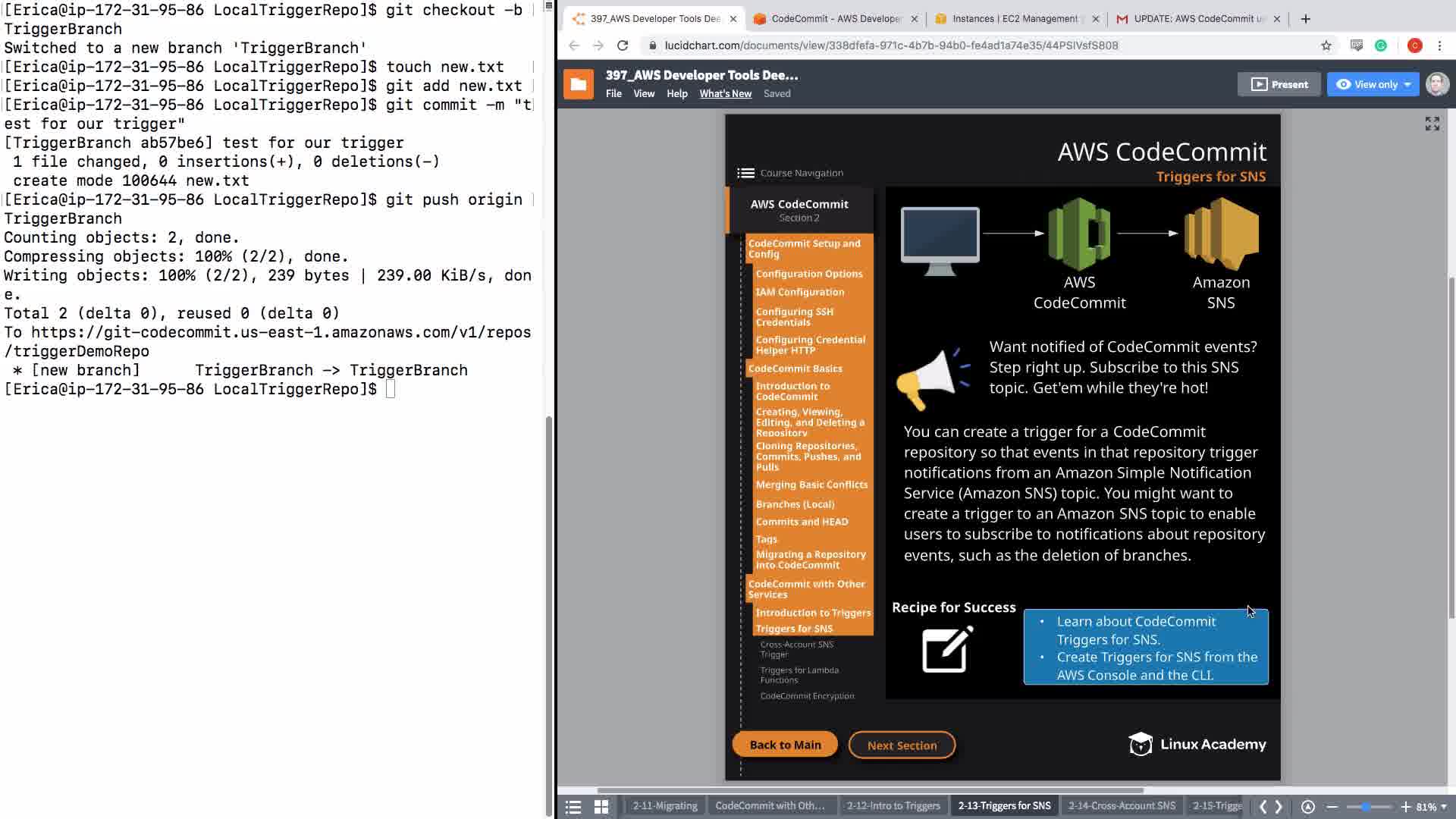Click the Back to Main button
Image resolution: width=1456 pixels, height=819 pixels.
click(785, 745)
